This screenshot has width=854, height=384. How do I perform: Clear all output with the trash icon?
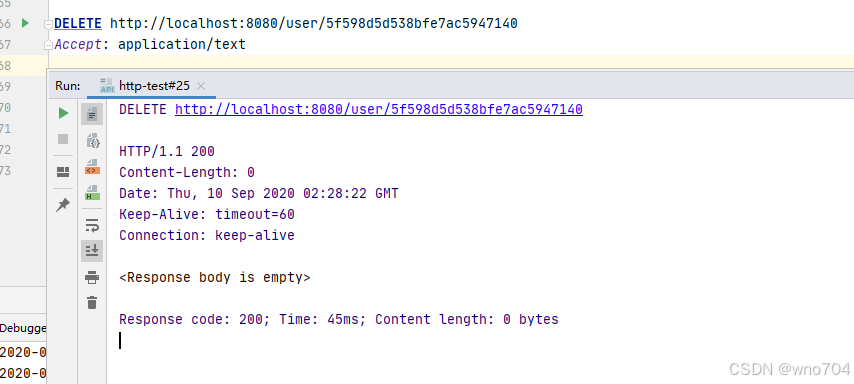(92, 302)
